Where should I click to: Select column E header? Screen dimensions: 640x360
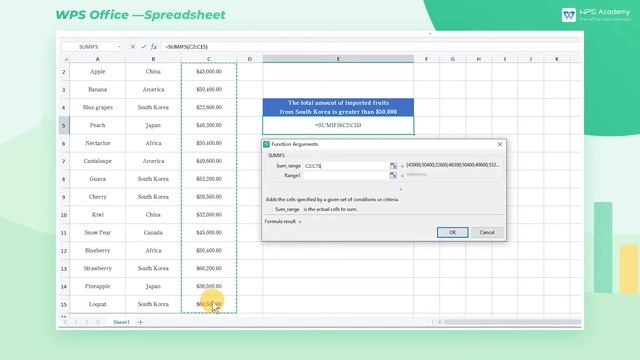[x=338, y=59]
